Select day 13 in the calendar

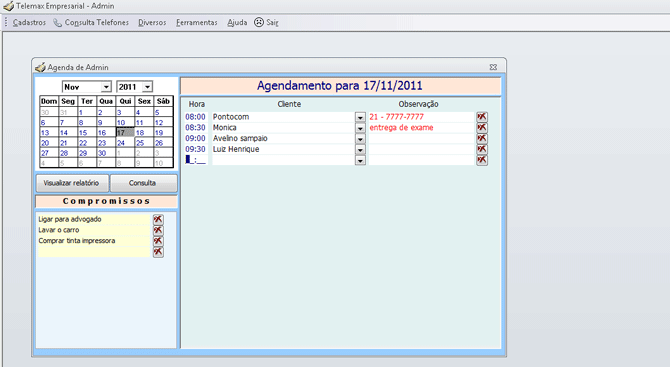pos(49,132)
